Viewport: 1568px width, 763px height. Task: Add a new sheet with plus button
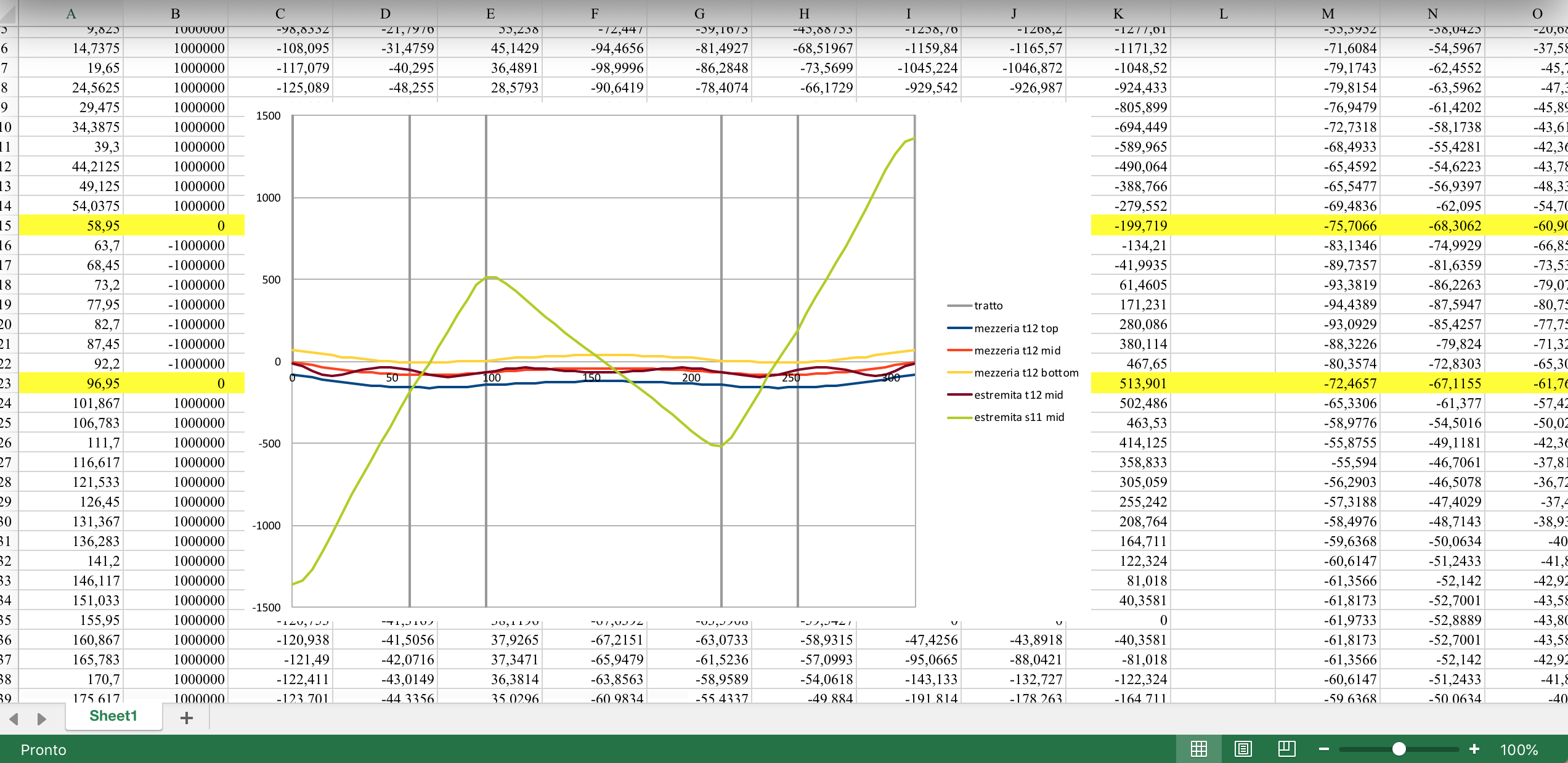click(x=187, y=717)
